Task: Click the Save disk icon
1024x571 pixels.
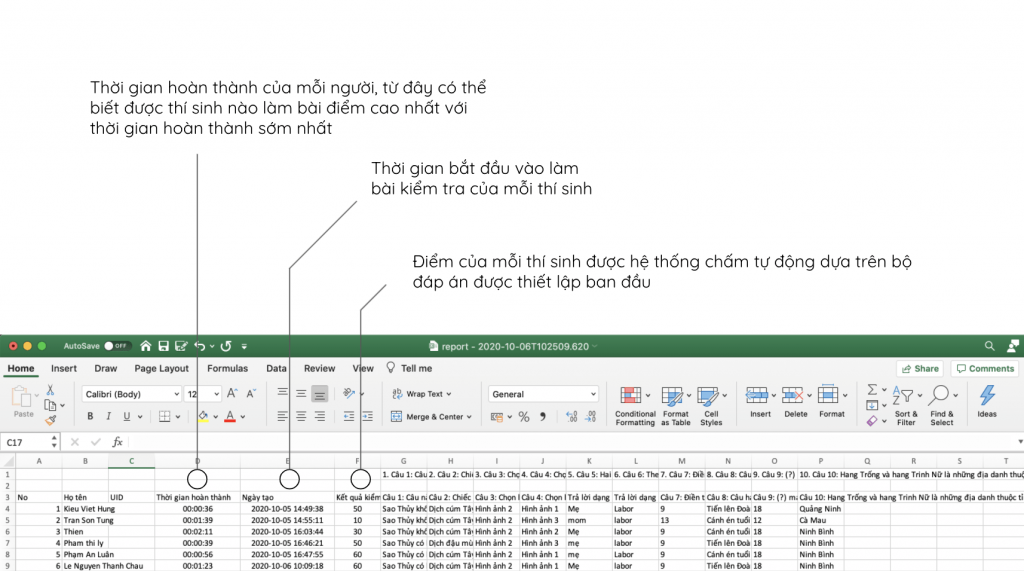Action: coord(163,346)
